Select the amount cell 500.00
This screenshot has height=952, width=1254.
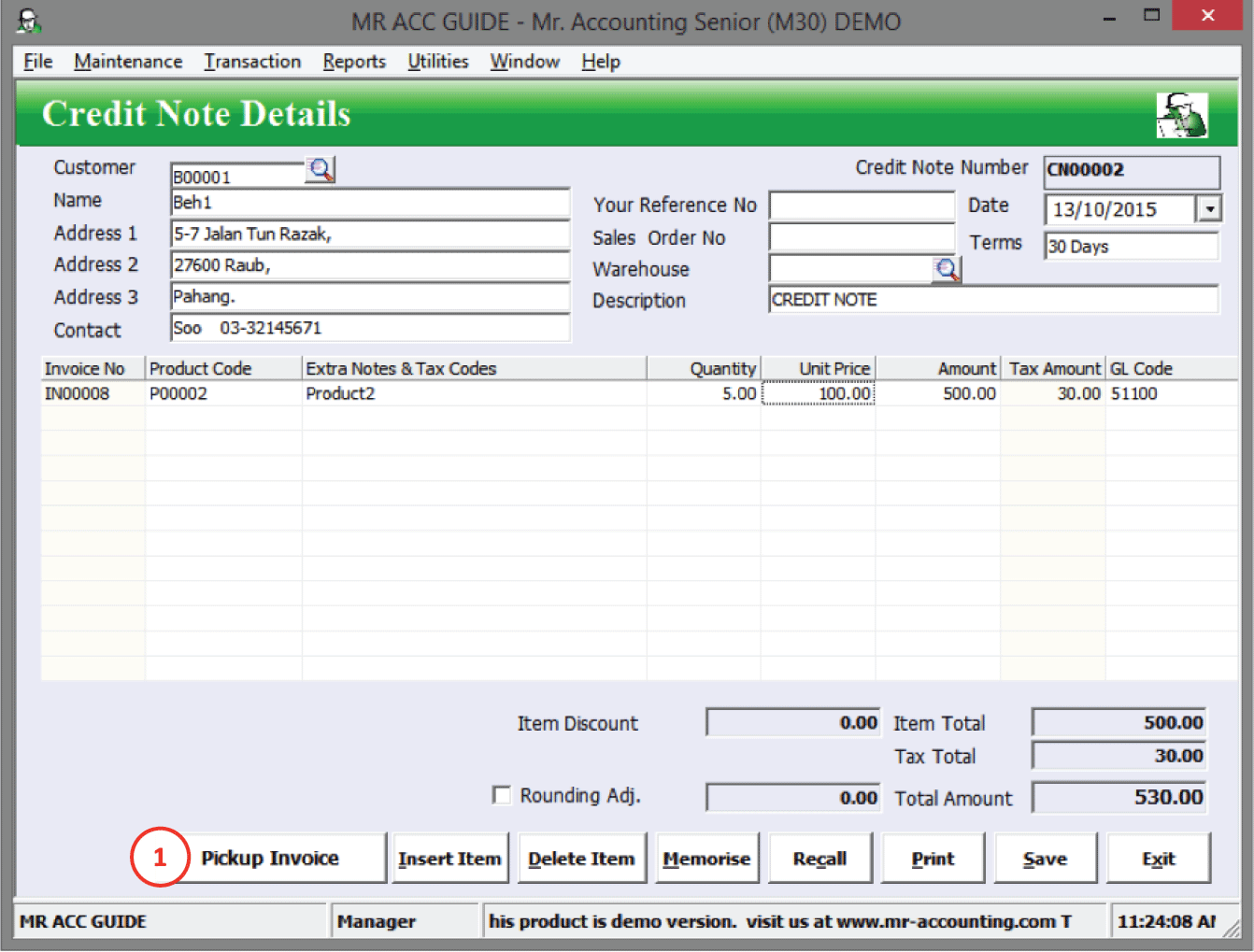(x=938, y=393)
